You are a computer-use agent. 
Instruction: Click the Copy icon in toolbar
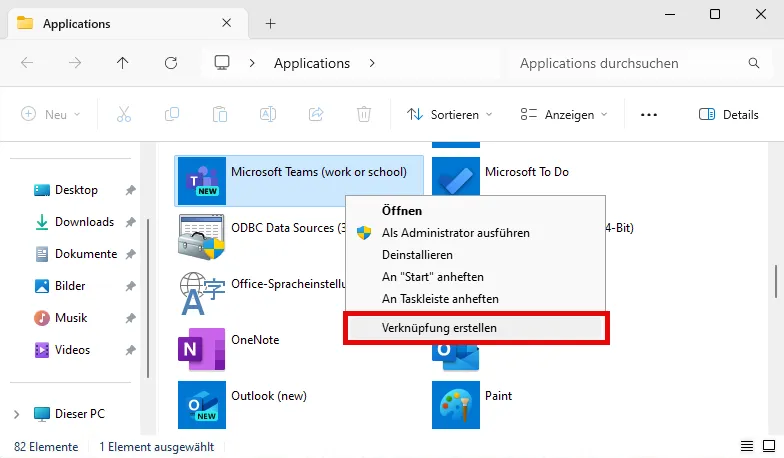(x=172, y=114)
